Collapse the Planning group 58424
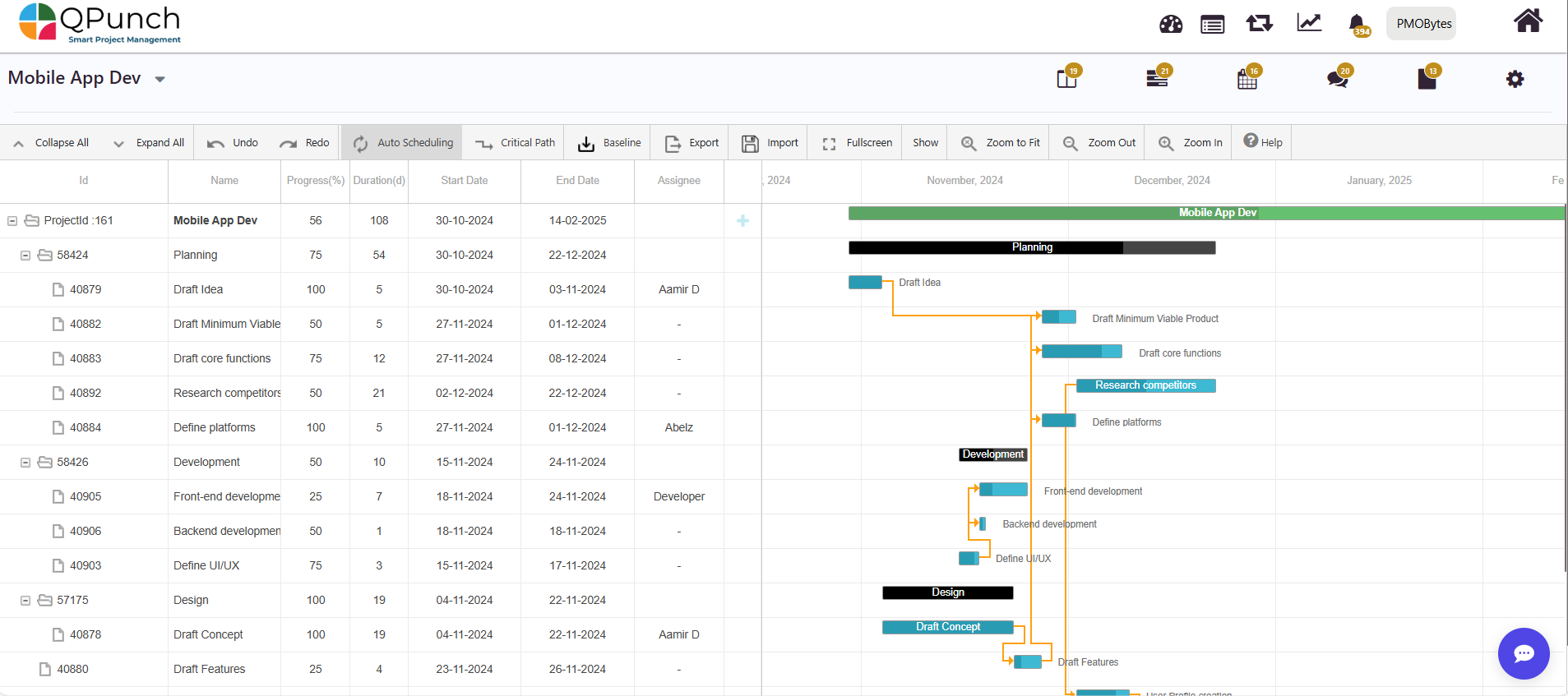 (25, 256)
